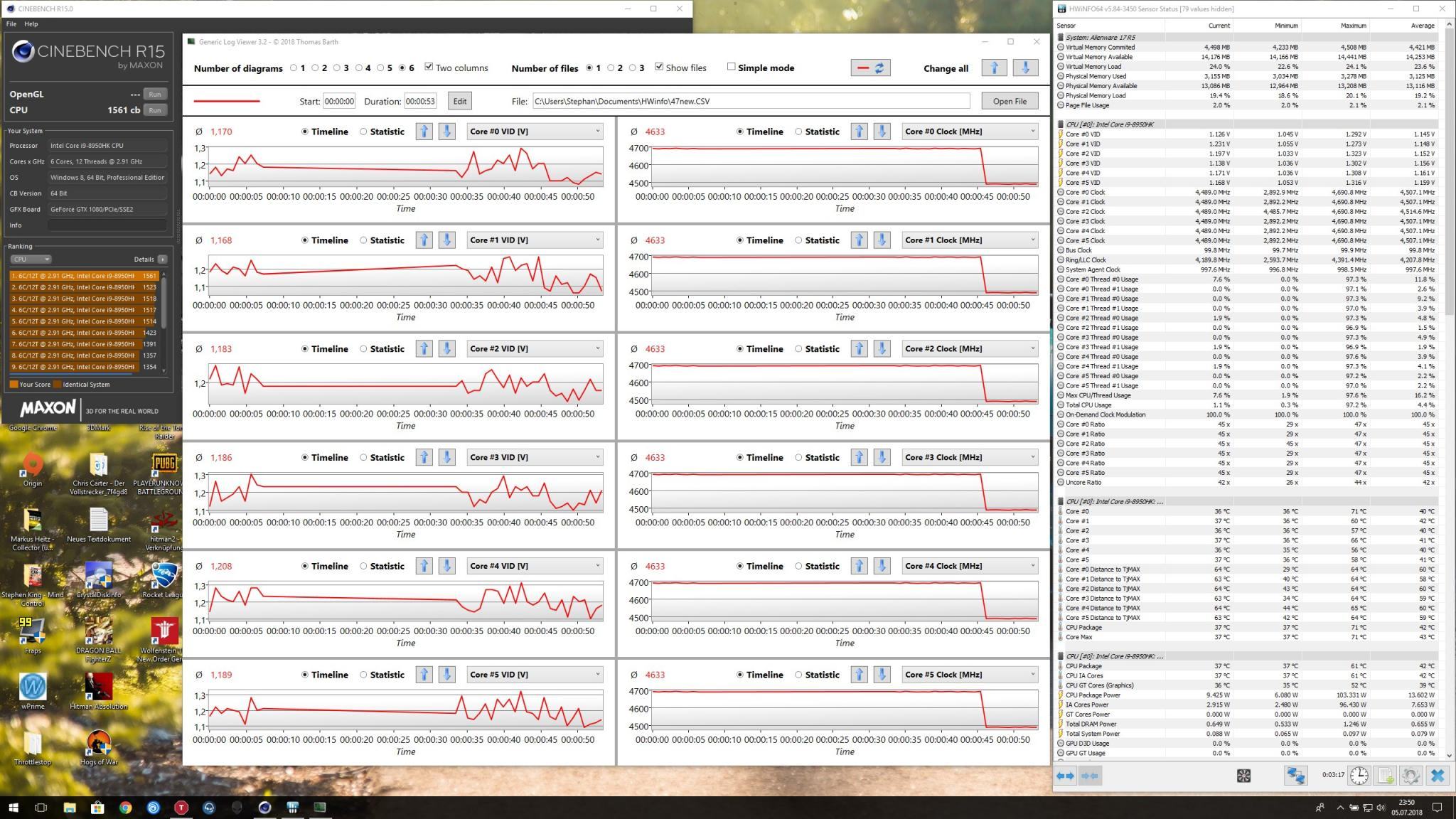Viewport: 1456px width, 819px height.
Task: Open the Cinebench File menu
Action: click(x=11, y=23)
